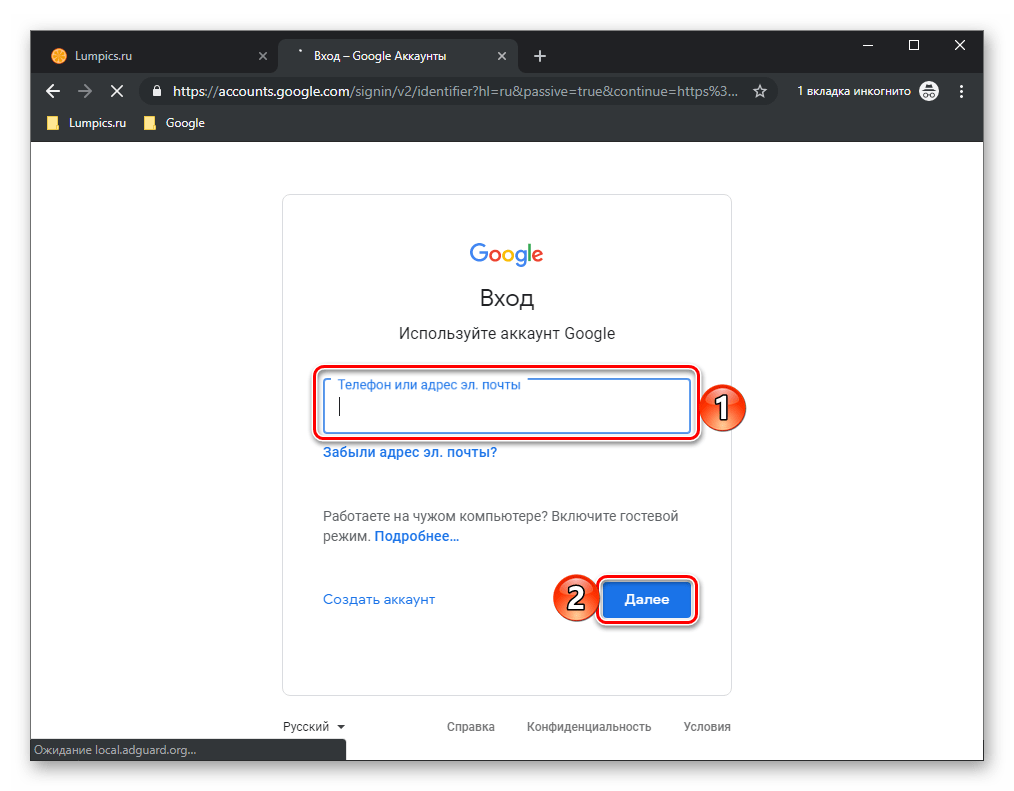The width and height of the screenshot is (1014, 791).
Task: Go back using the browser back arrow
Action: tap(53, 91)
